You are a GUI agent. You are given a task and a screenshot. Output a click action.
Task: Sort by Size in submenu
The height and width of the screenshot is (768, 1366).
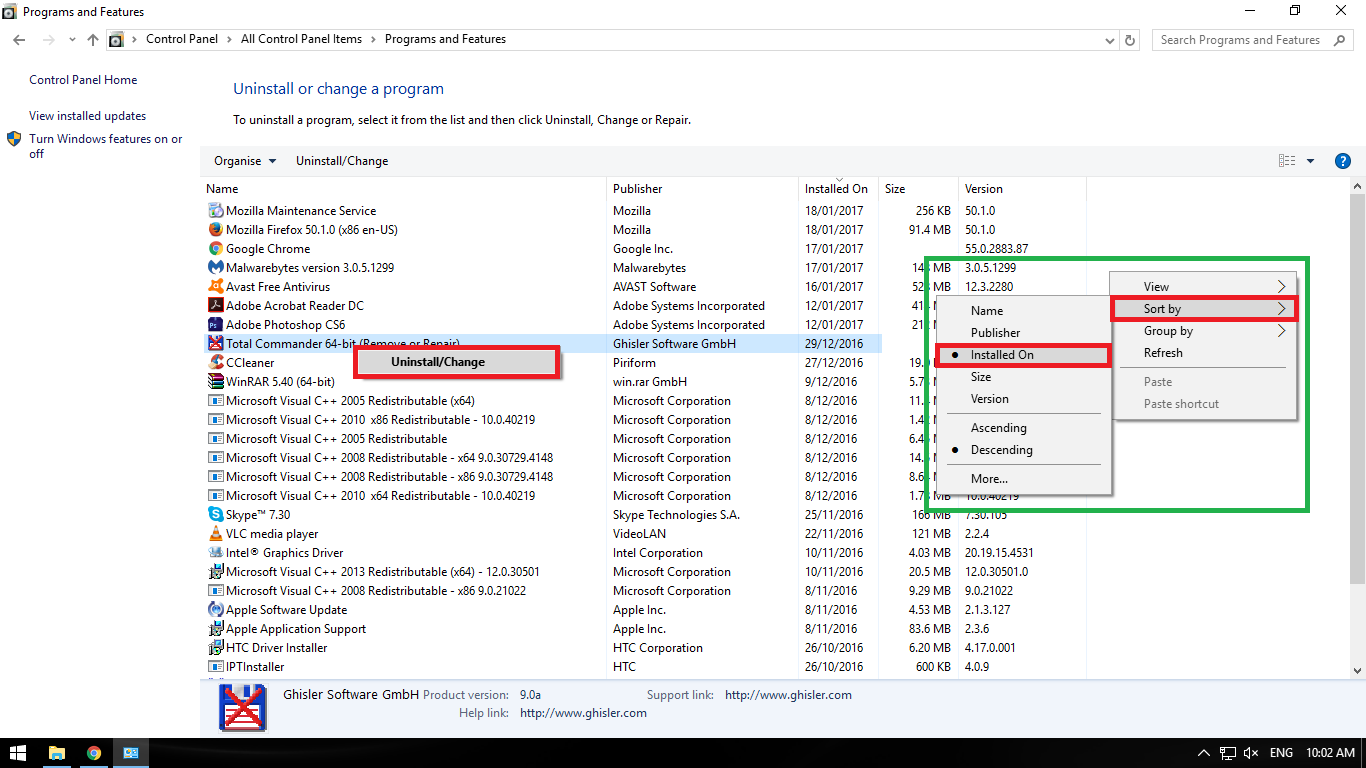pyautogui.click(x=1023, y=377)
